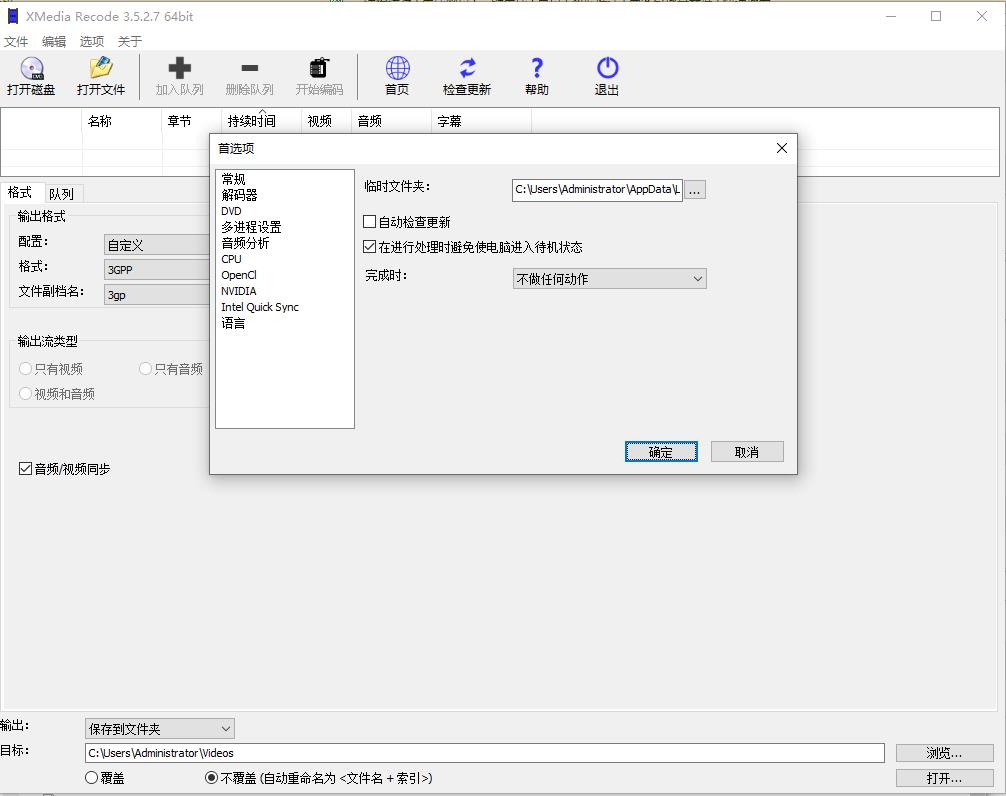This screenshot has width=1006, height=796.
Task: Switch to the 格式 tab
Action: 21,192
